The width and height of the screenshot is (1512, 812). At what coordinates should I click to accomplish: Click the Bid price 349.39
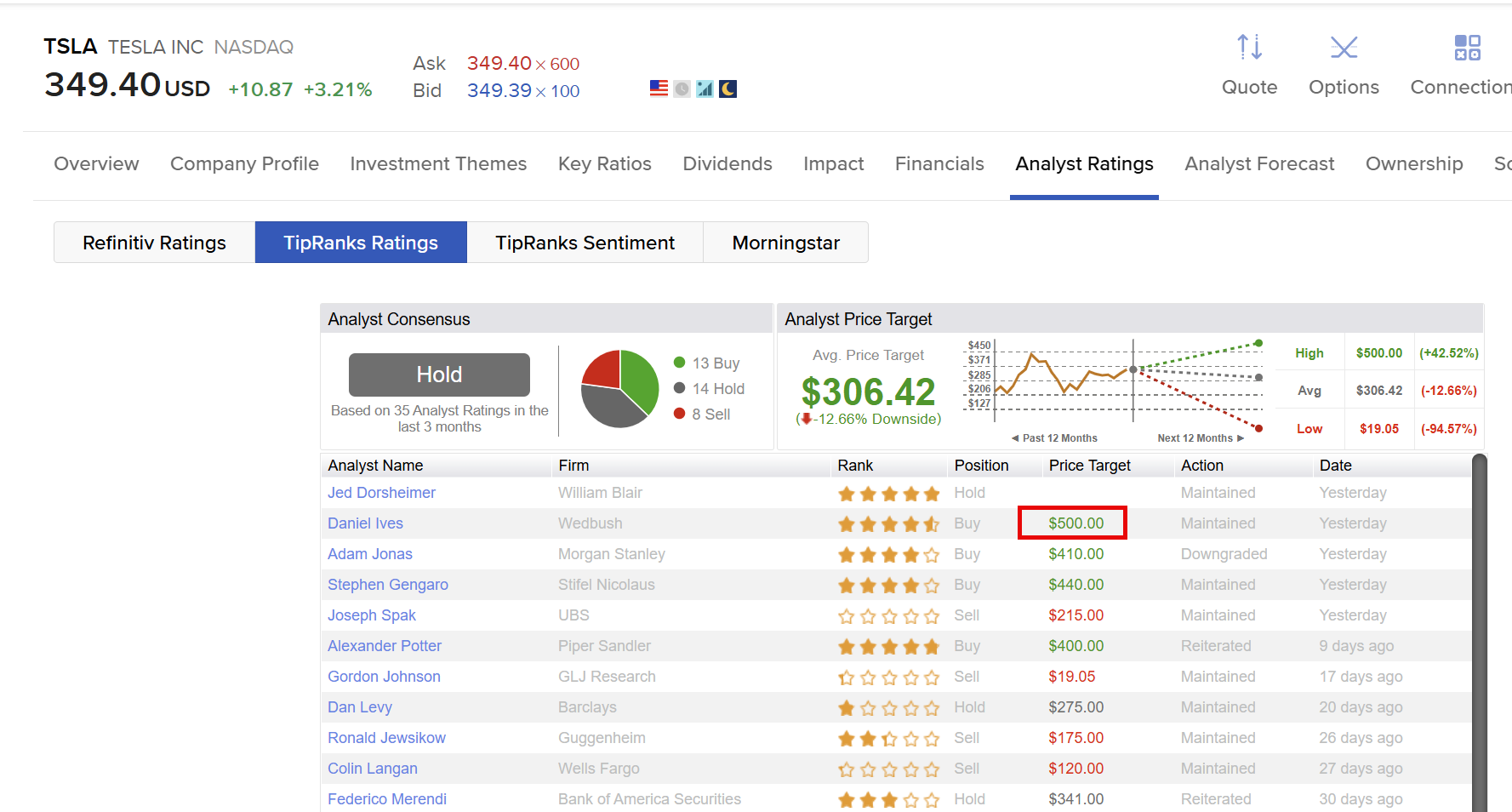tap(499, 90)
